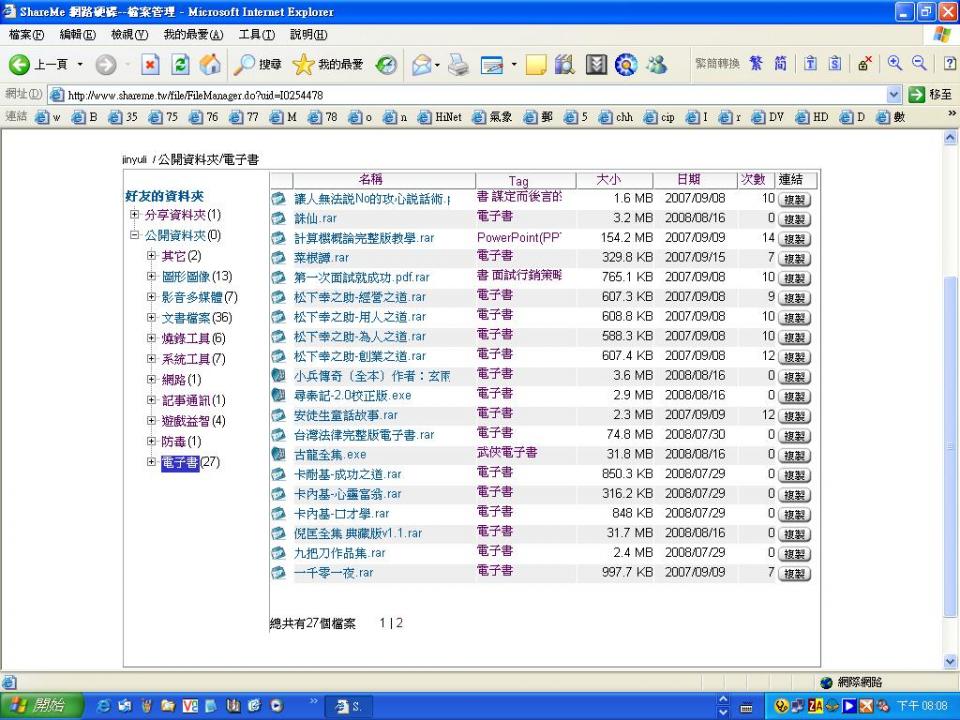Open file 台灣法律完整版電子書.rar
Viewport: 960px width, 720px height.
tap(364, 435)
